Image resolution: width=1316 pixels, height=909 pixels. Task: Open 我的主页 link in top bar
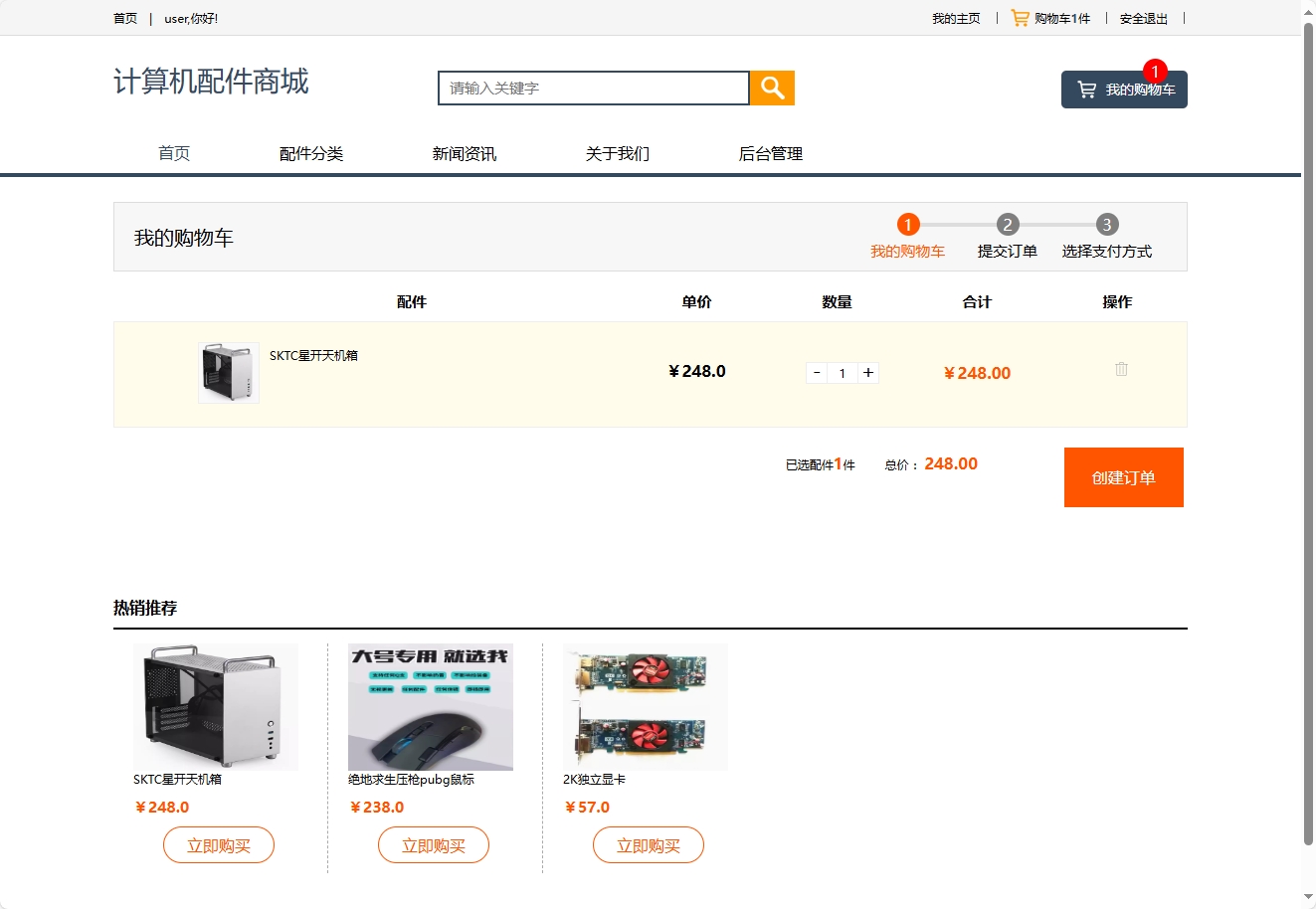click(x=956, y=17)
